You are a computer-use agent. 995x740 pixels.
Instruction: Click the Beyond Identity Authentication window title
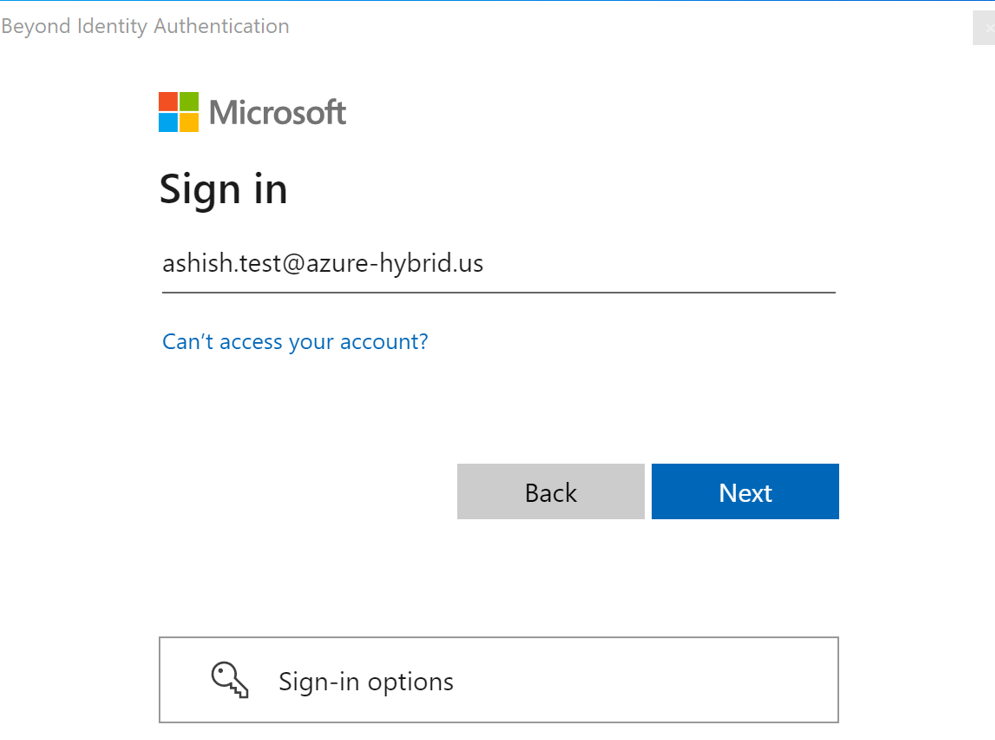145,27
